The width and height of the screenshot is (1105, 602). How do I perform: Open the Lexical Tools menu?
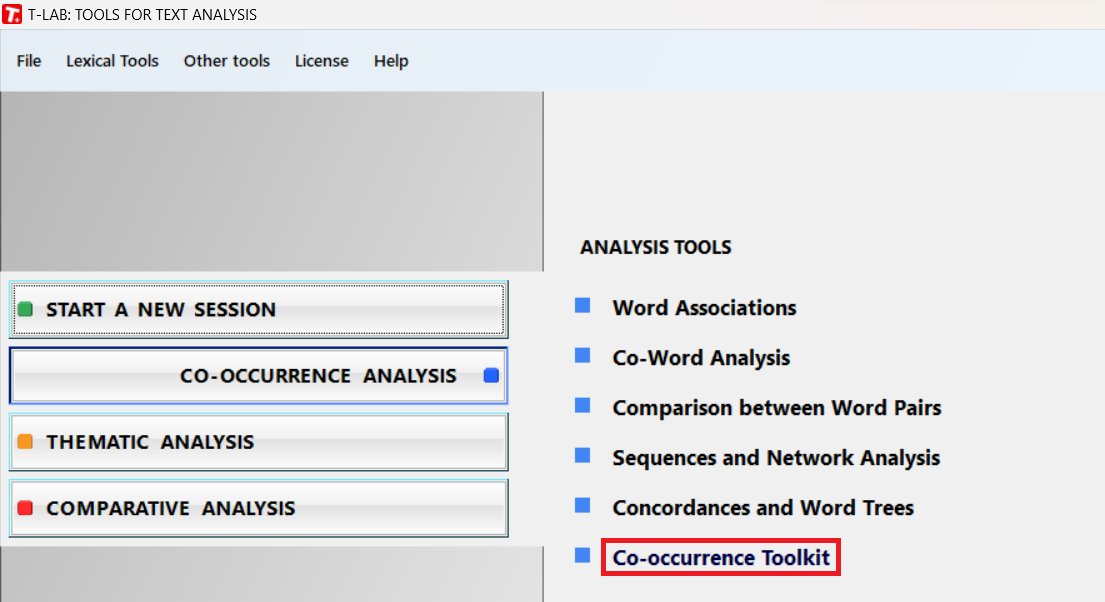(112, 61)
